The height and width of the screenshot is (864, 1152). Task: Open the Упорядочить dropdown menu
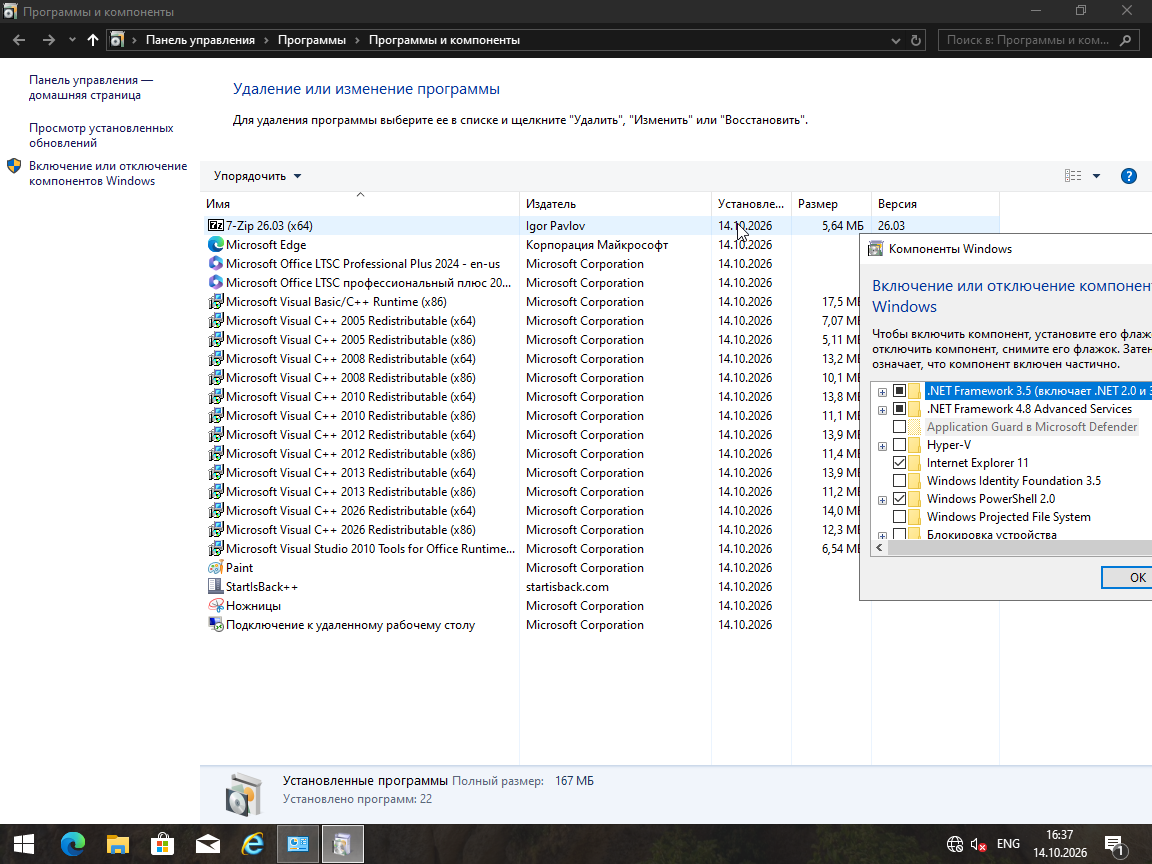pos(257,176)
